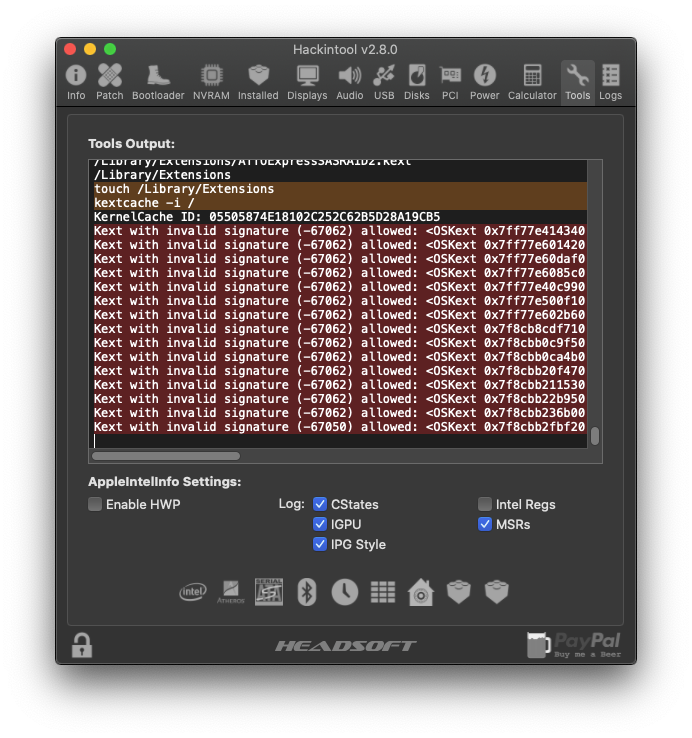Click the empty last line of output
Viewport: 692px width, 738px height.
pos(340,441)
